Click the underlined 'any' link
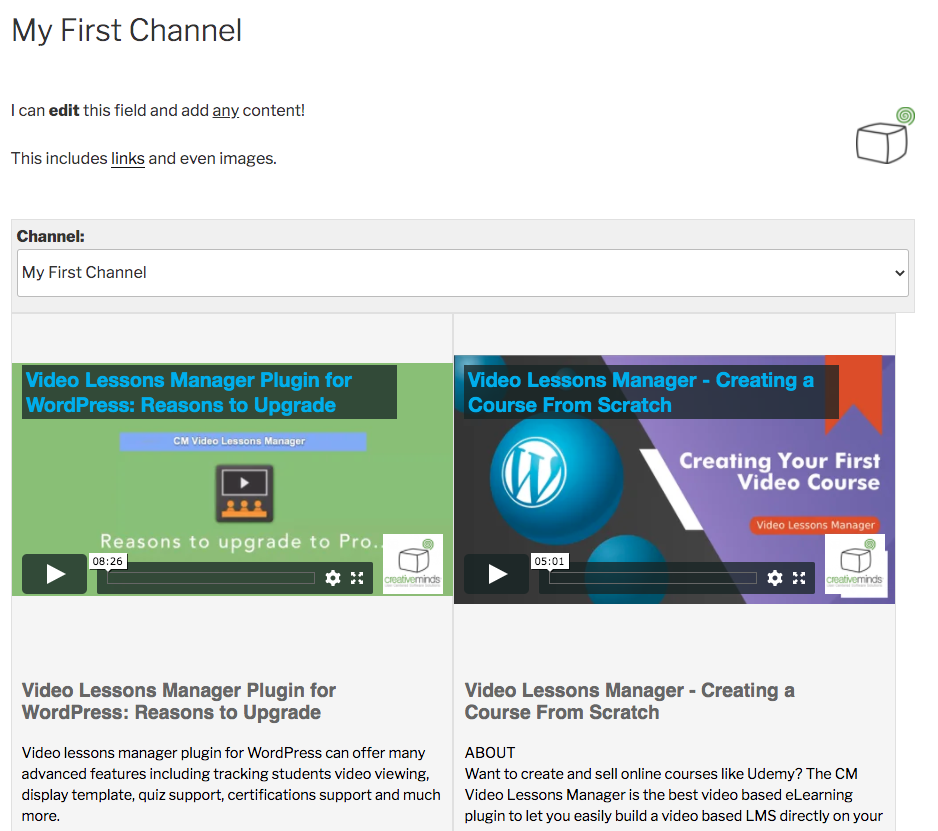938x831 pixels. pyautogui.click(x=226, y=111)
